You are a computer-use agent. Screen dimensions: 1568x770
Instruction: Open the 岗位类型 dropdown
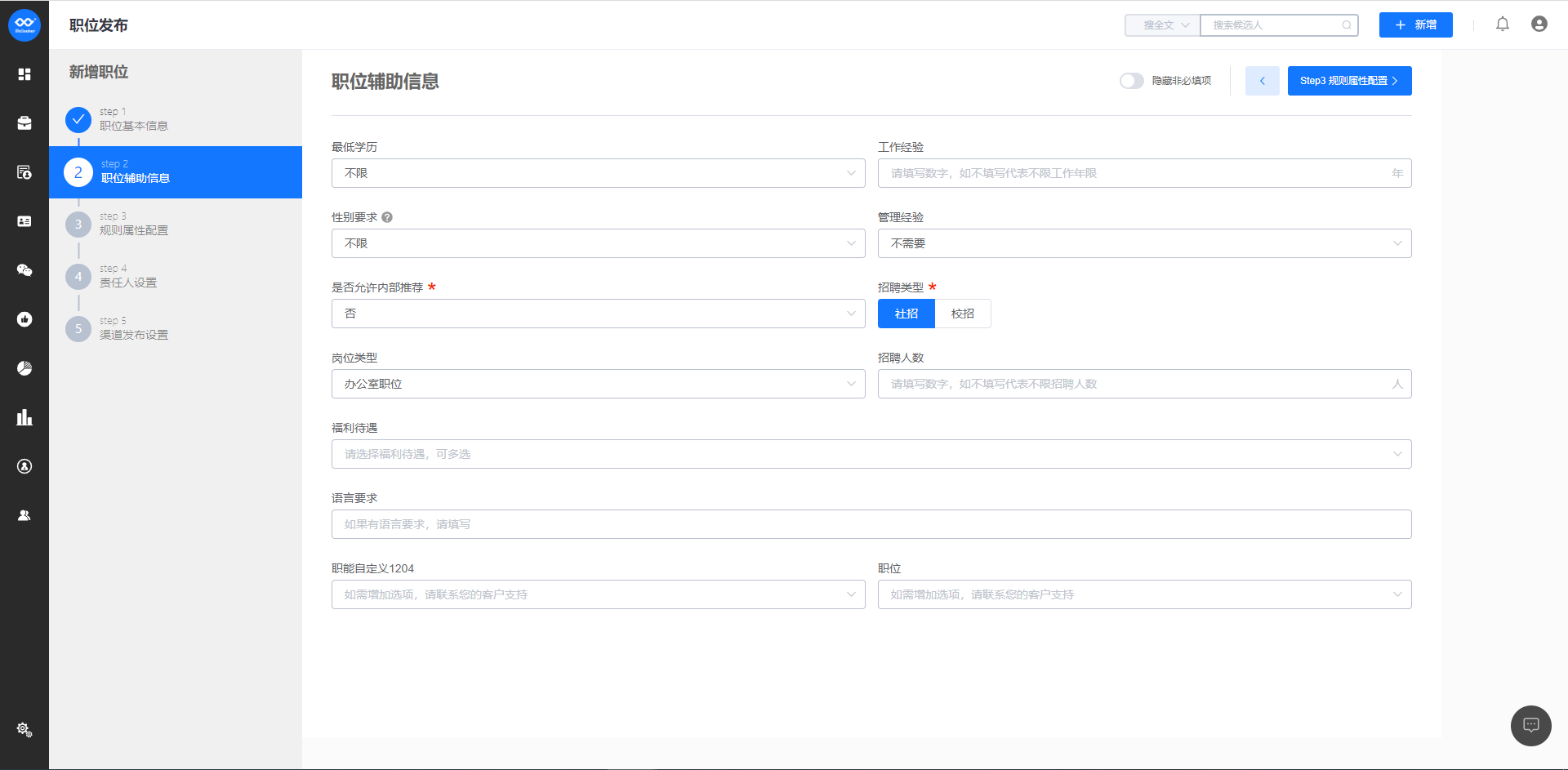coord(598,384)
